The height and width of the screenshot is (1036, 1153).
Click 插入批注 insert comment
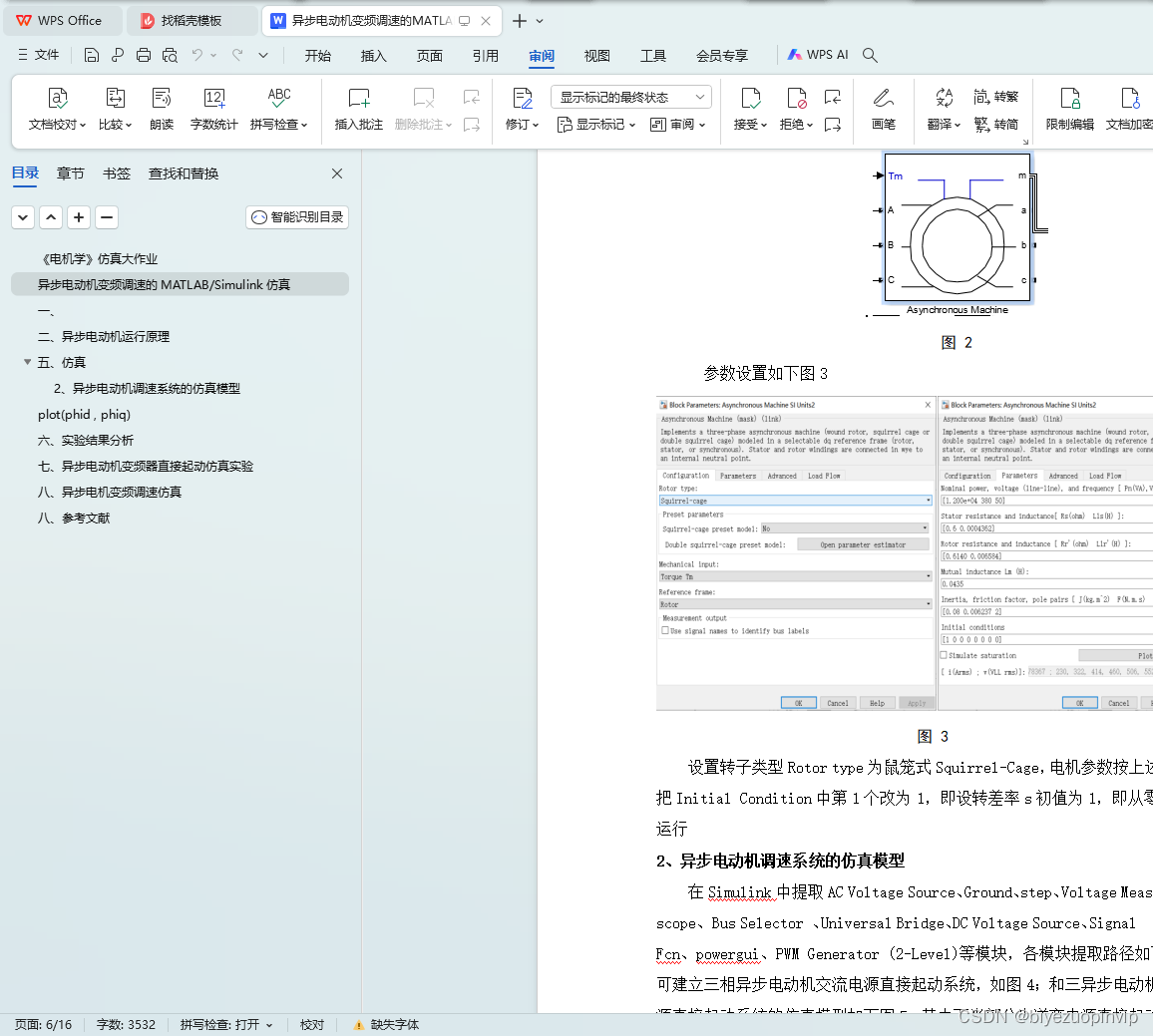pos(359,109)
